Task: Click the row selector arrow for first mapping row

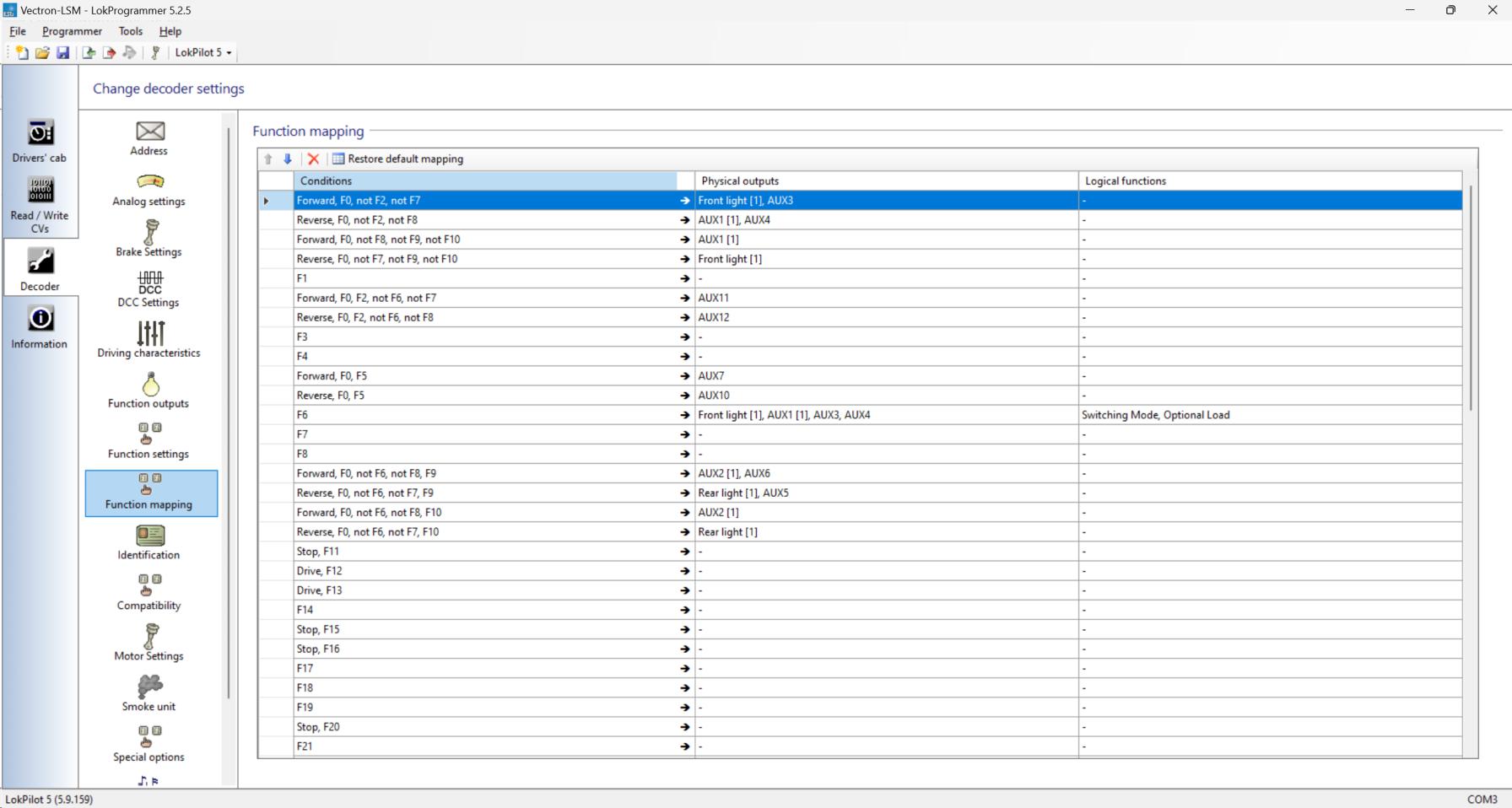Action: pos(267,201)
